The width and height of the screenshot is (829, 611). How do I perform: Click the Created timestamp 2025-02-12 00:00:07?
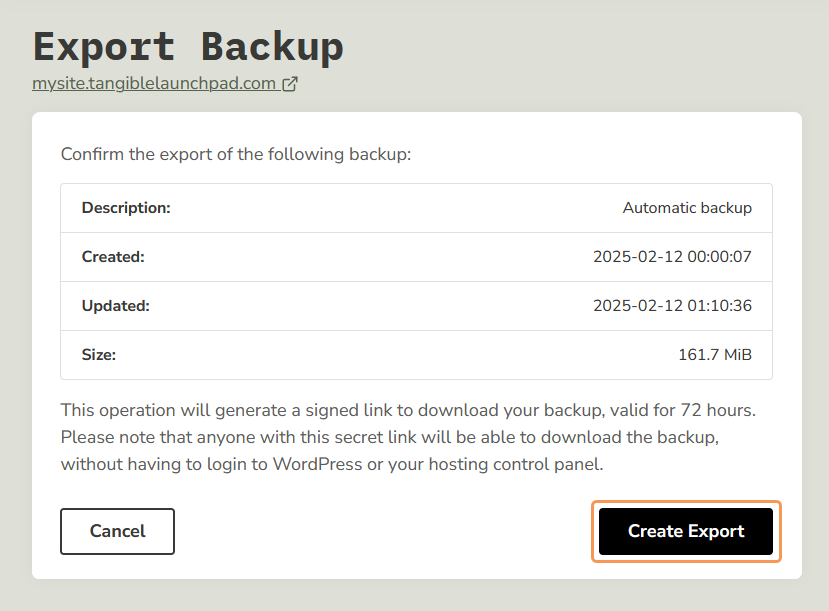[672, 257]
